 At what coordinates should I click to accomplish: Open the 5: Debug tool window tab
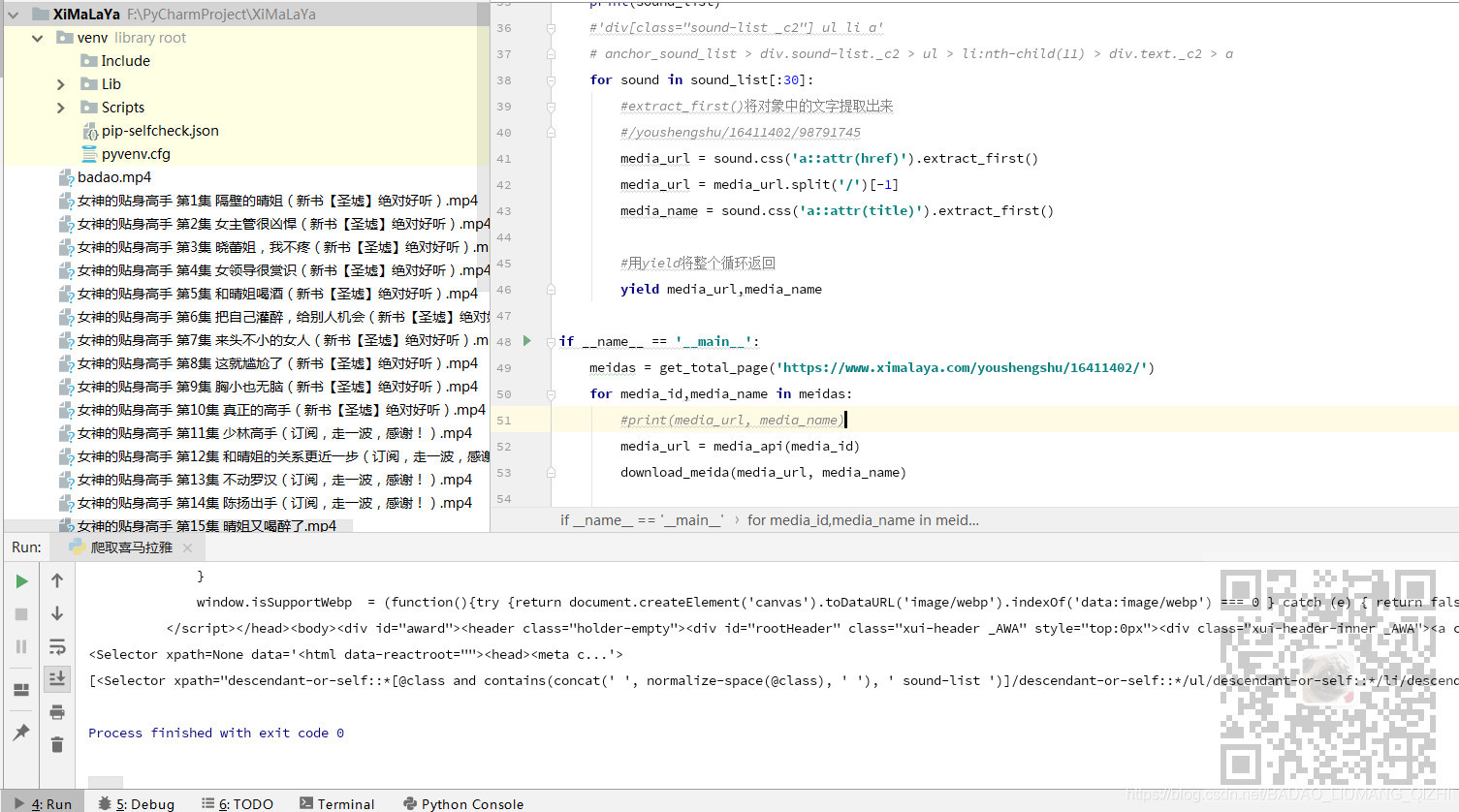[137, 803]
